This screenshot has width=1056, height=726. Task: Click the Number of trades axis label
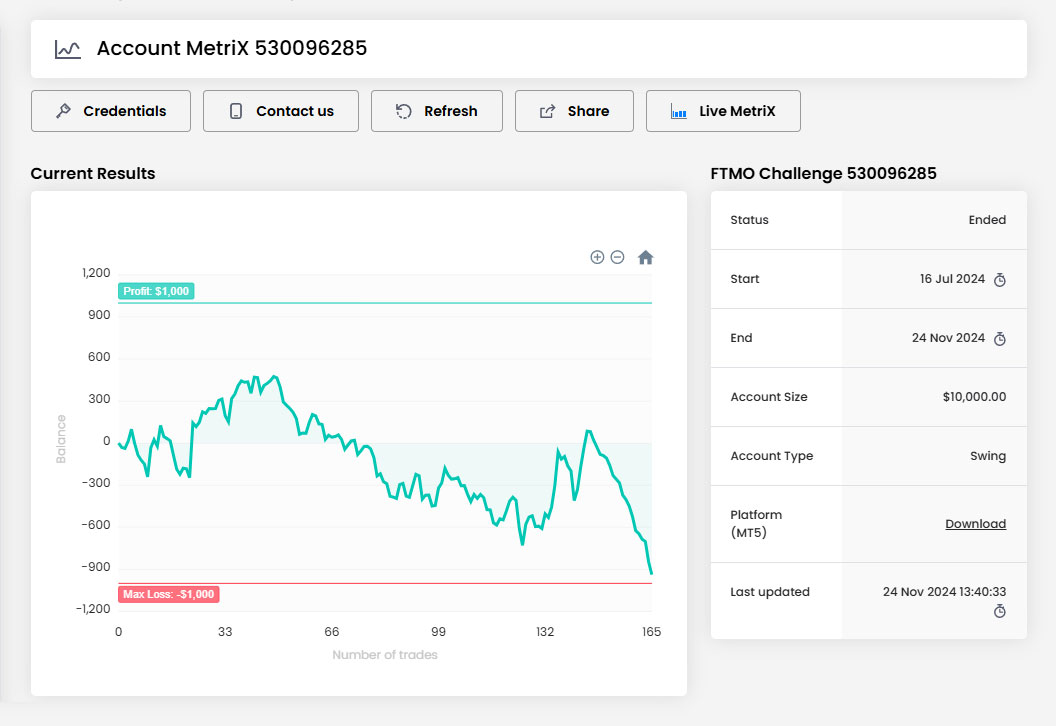coord(385,655)
